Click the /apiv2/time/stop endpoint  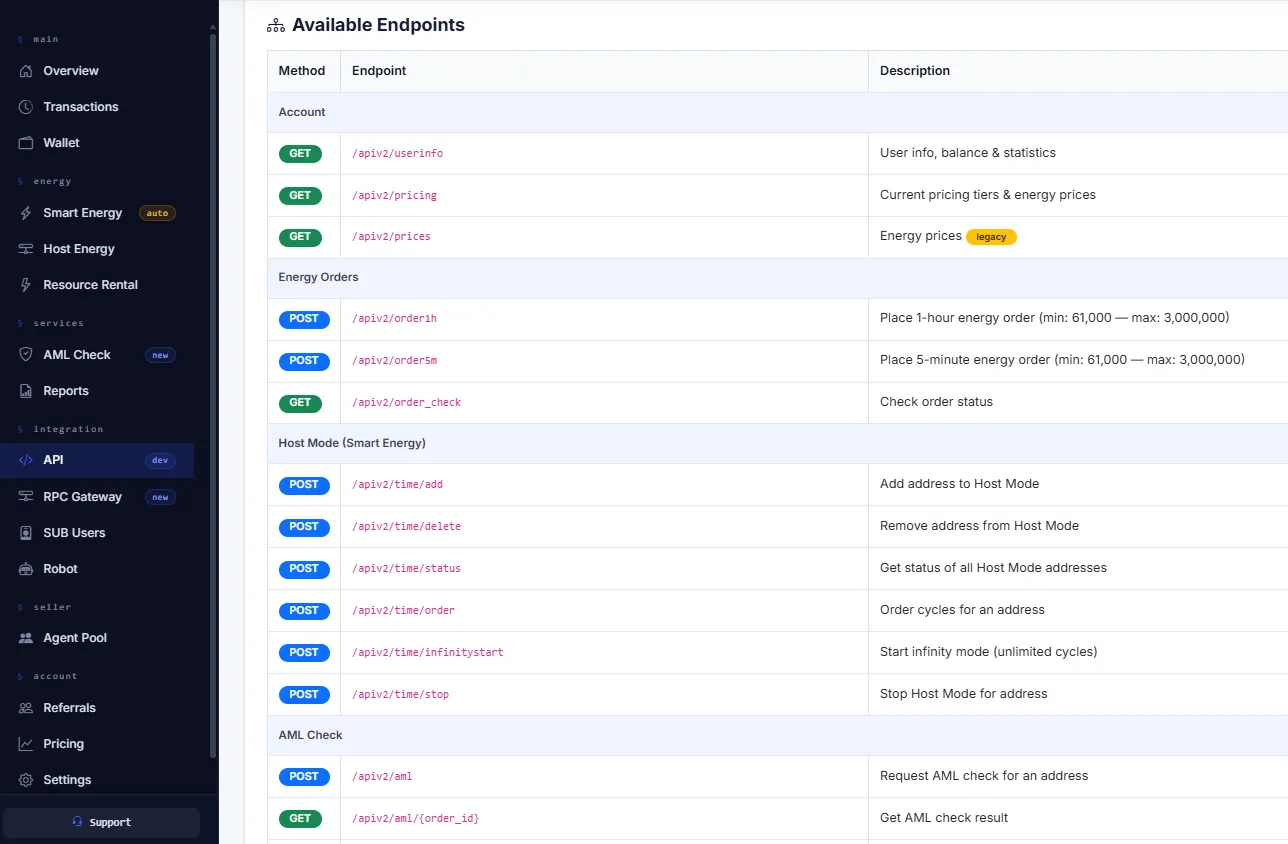tap(400, 695)
